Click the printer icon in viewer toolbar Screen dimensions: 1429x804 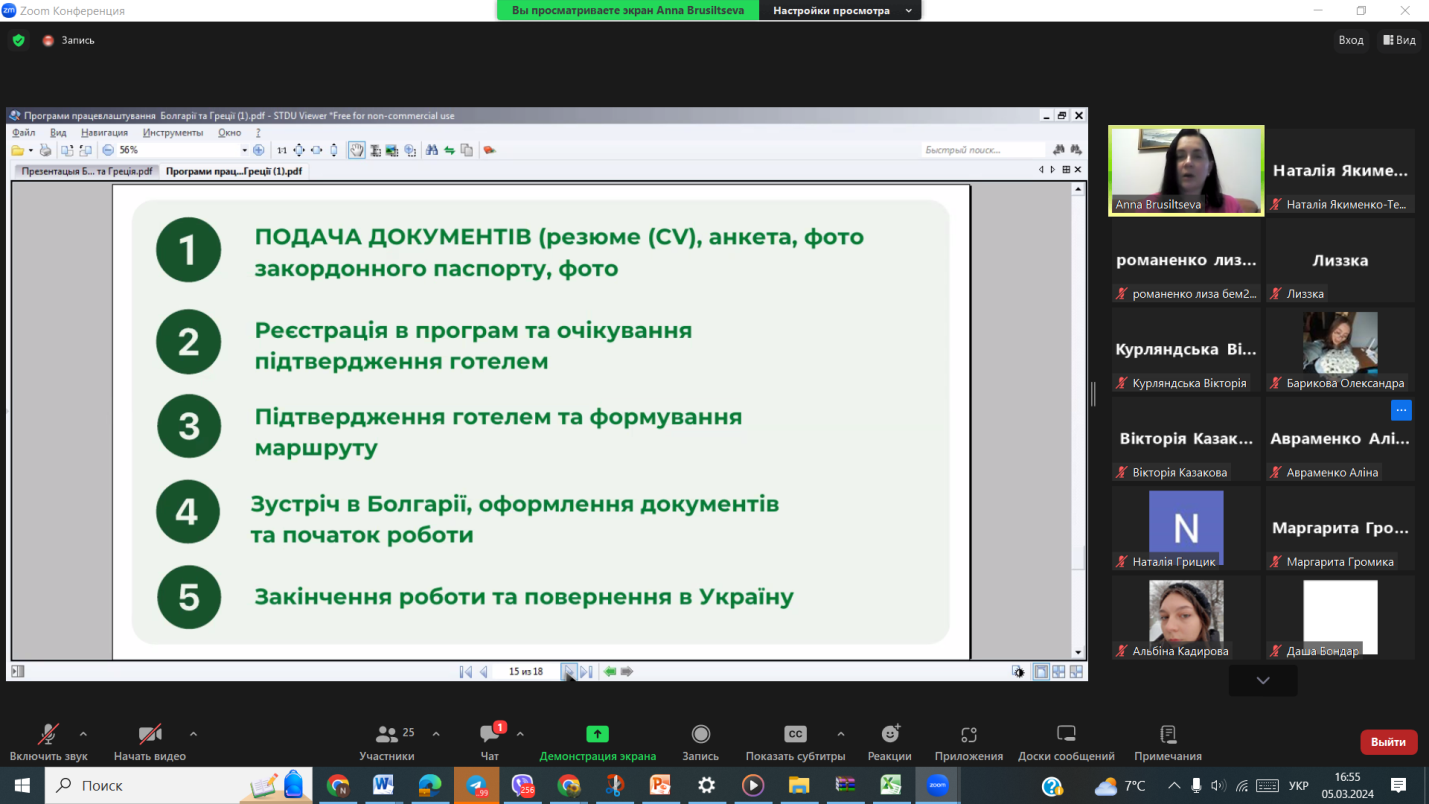point(45,150)
